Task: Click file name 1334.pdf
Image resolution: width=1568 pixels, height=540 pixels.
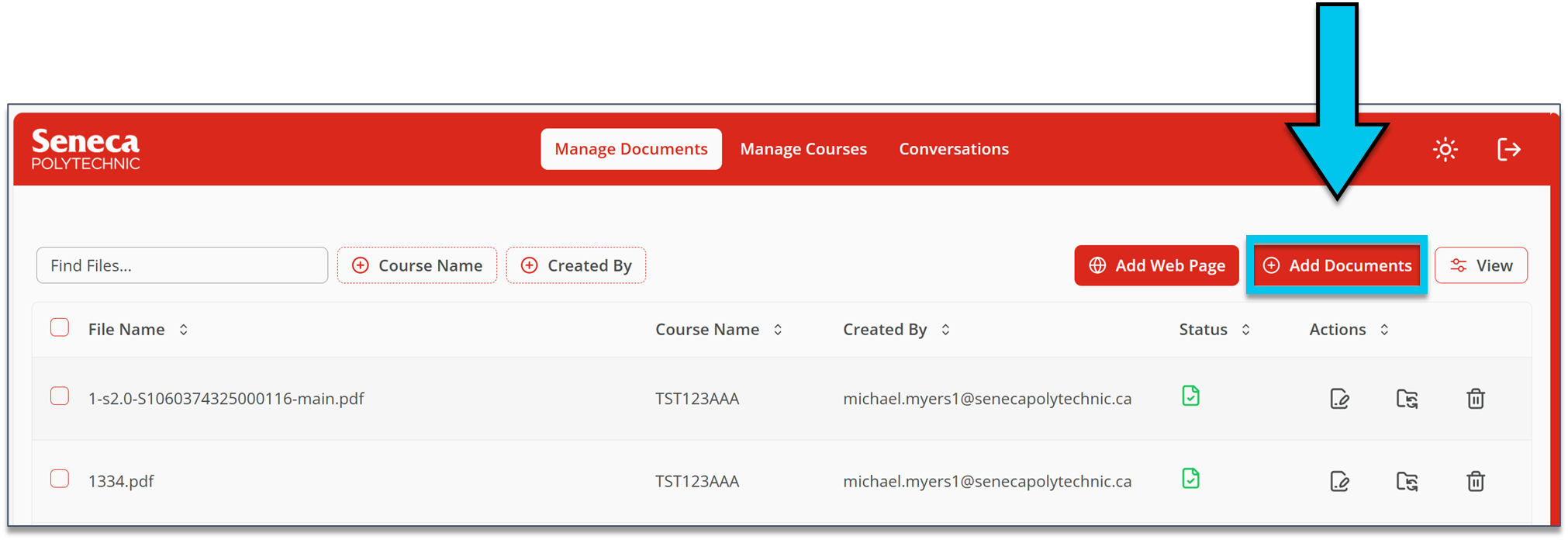Action: pyautogui.click(x=121, y=481)
